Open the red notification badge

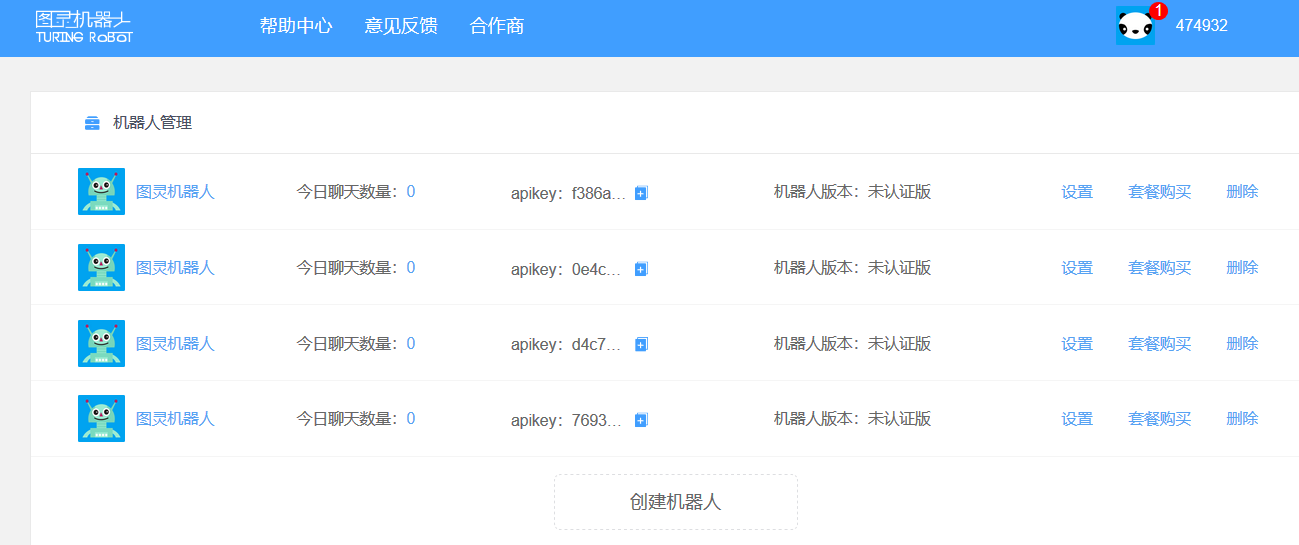click(1159, 11)
